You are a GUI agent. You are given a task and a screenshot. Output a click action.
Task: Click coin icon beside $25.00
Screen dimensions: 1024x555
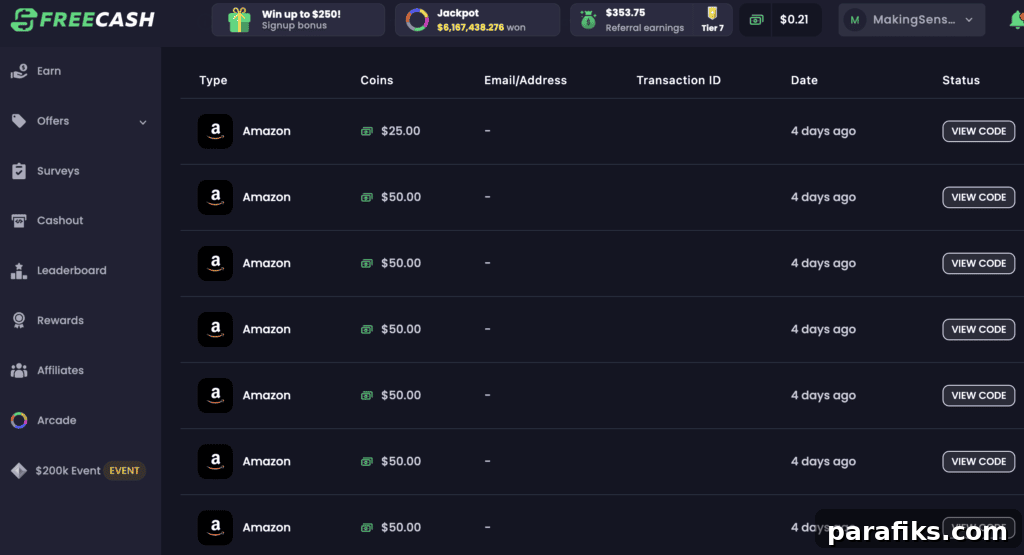pos(367,131)
